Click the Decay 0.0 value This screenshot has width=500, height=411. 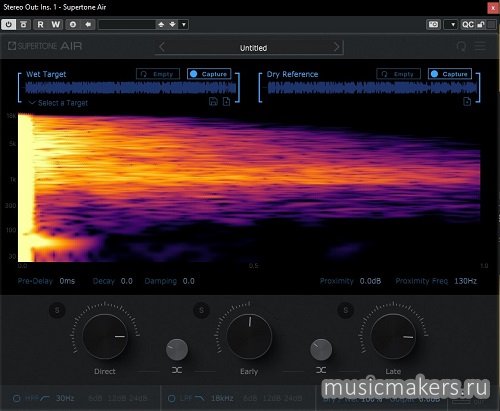point(127,281)
